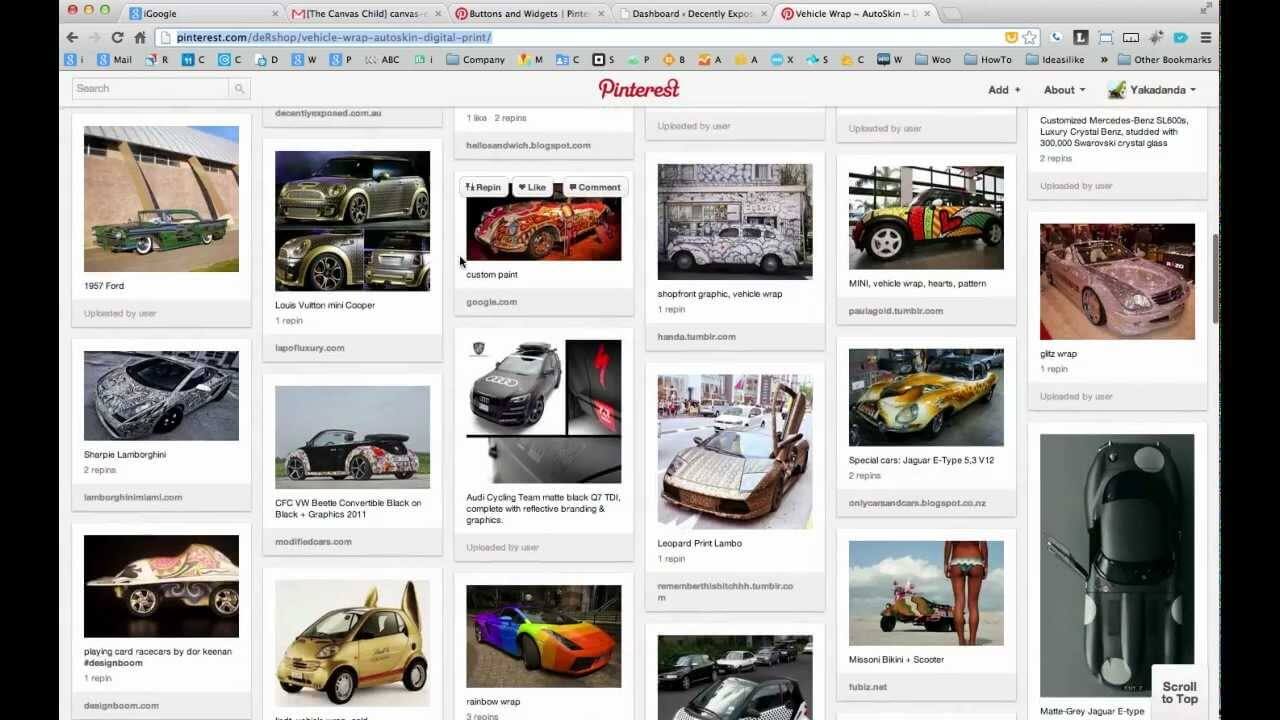Open the Add menu on Pinterest

click(1004, 89)
